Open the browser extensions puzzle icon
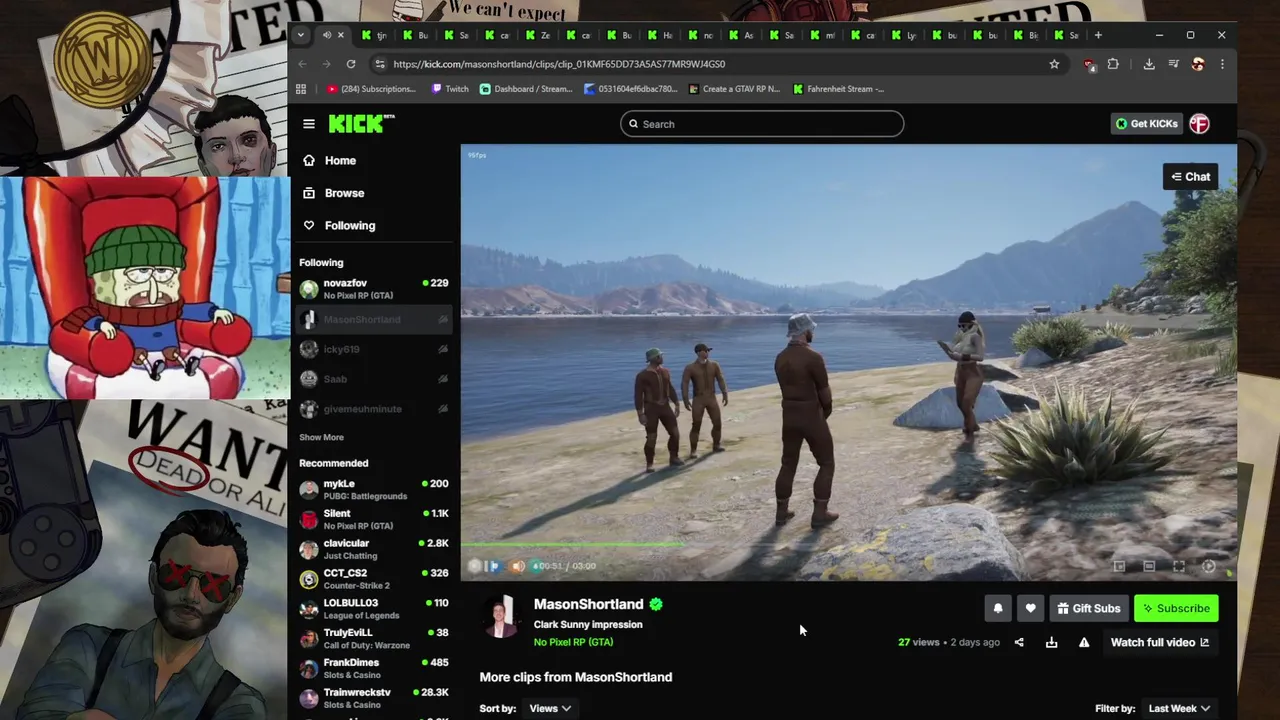The image size is (1280, 720). point(1113,64)
